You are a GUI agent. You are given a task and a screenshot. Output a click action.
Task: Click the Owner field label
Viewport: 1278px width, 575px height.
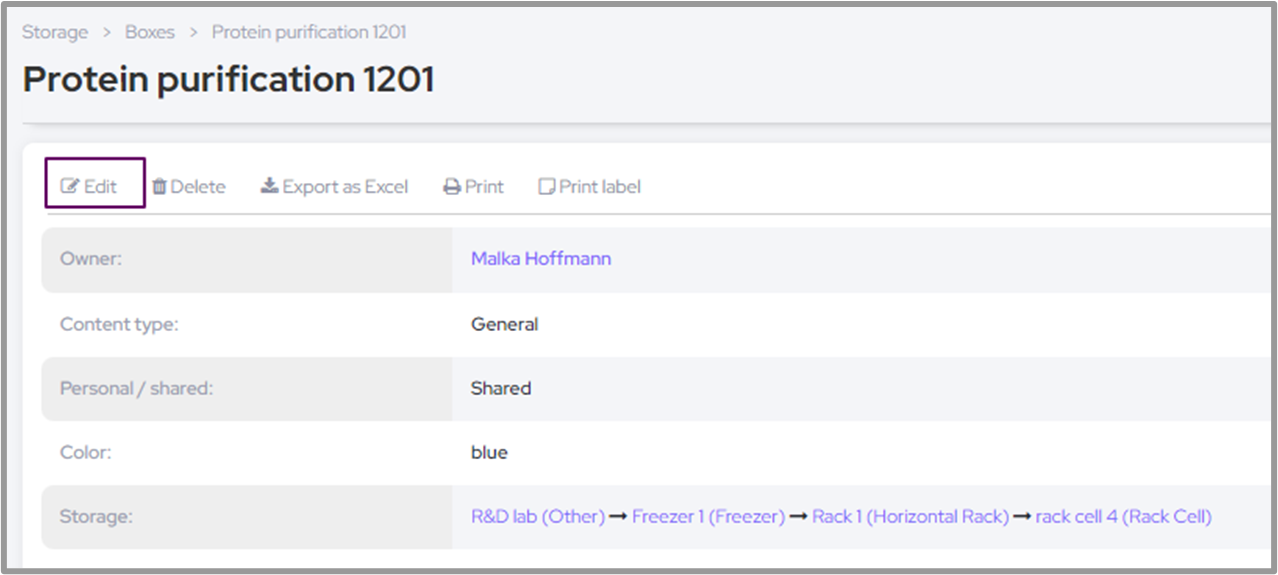tap(91, 259)
